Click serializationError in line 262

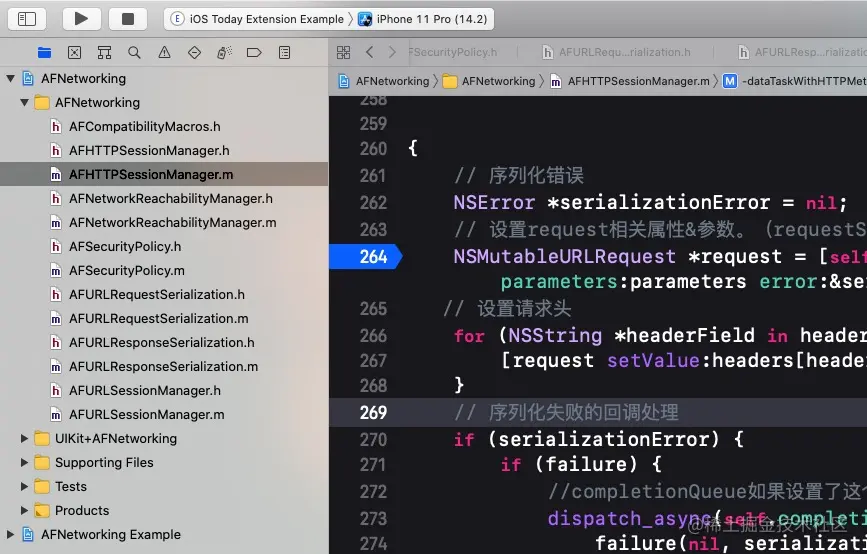[x=665, y=203]
